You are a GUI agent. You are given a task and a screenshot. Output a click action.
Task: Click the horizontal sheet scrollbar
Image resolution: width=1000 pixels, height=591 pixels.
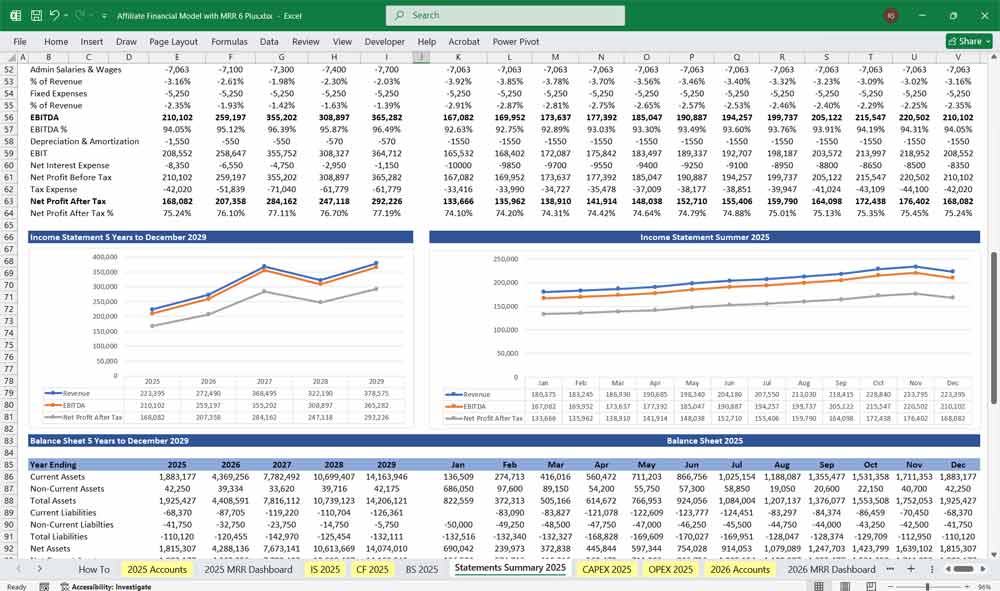(963, 568)
